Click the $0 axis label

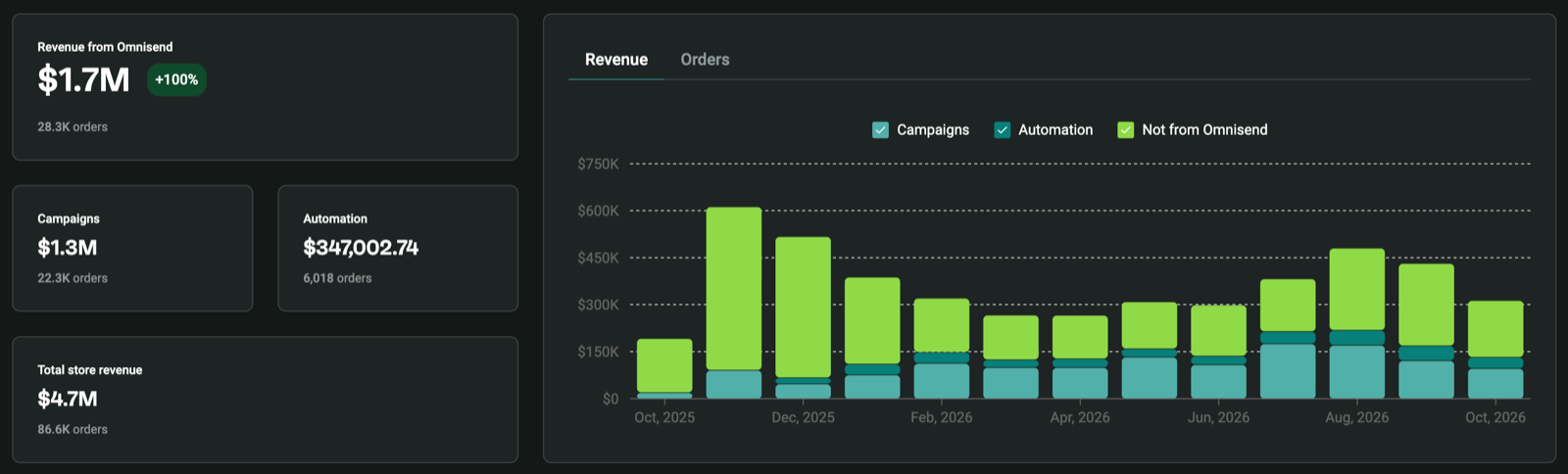click(611, 399)
